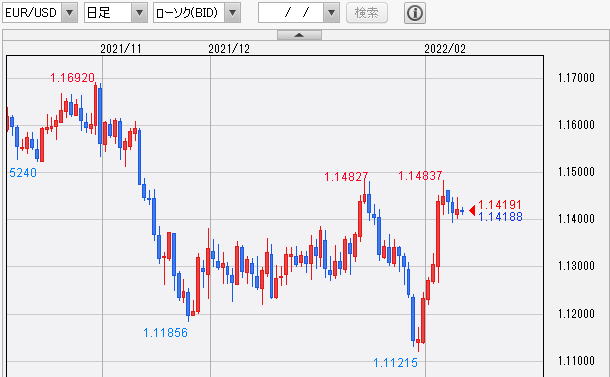Image resolution: width=610 pixels, height=377 pixels.
Task: Click the 1.12000 price axis label
Action: point(576,314)
